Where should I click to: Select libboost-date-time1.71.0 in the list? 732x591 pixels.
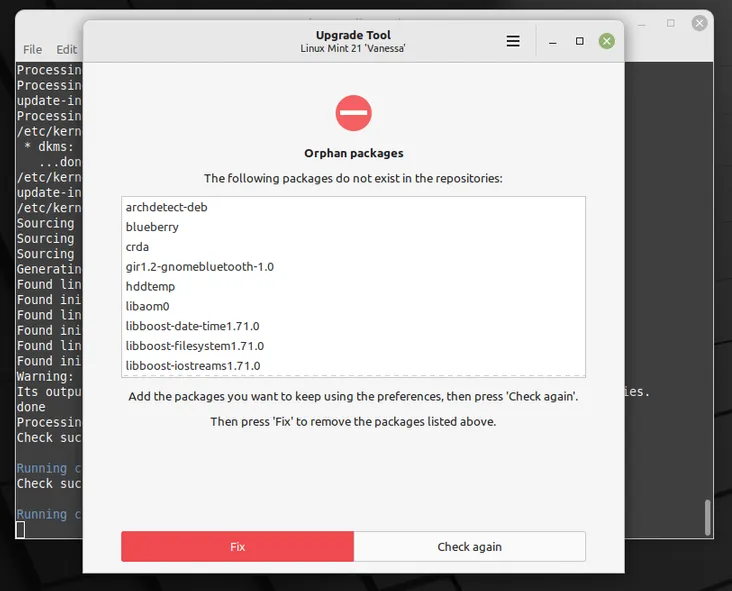192,326
